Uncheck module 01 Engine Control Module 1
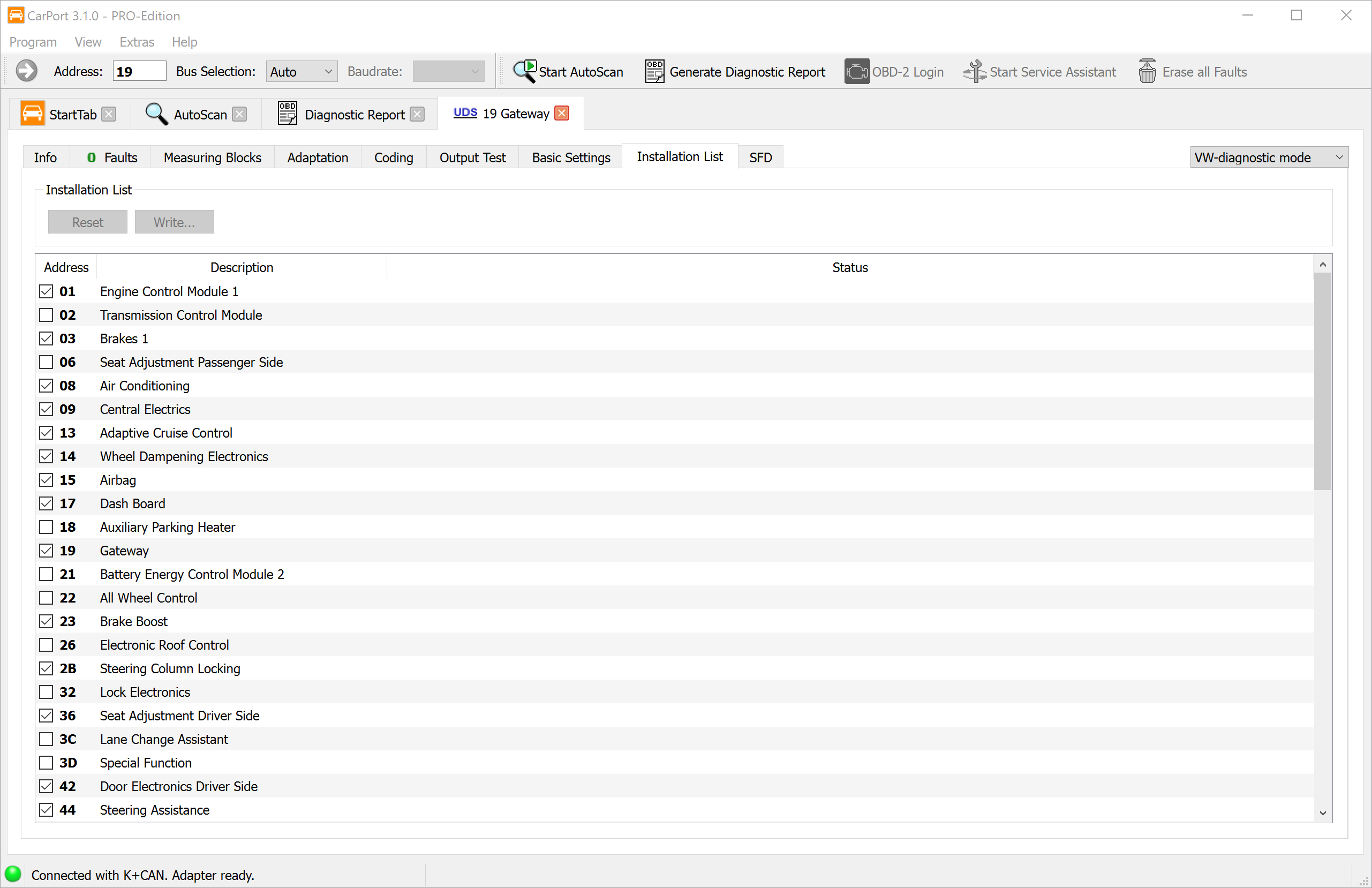The height and width of the screenshot is (888, 1372). click(46, 291)
